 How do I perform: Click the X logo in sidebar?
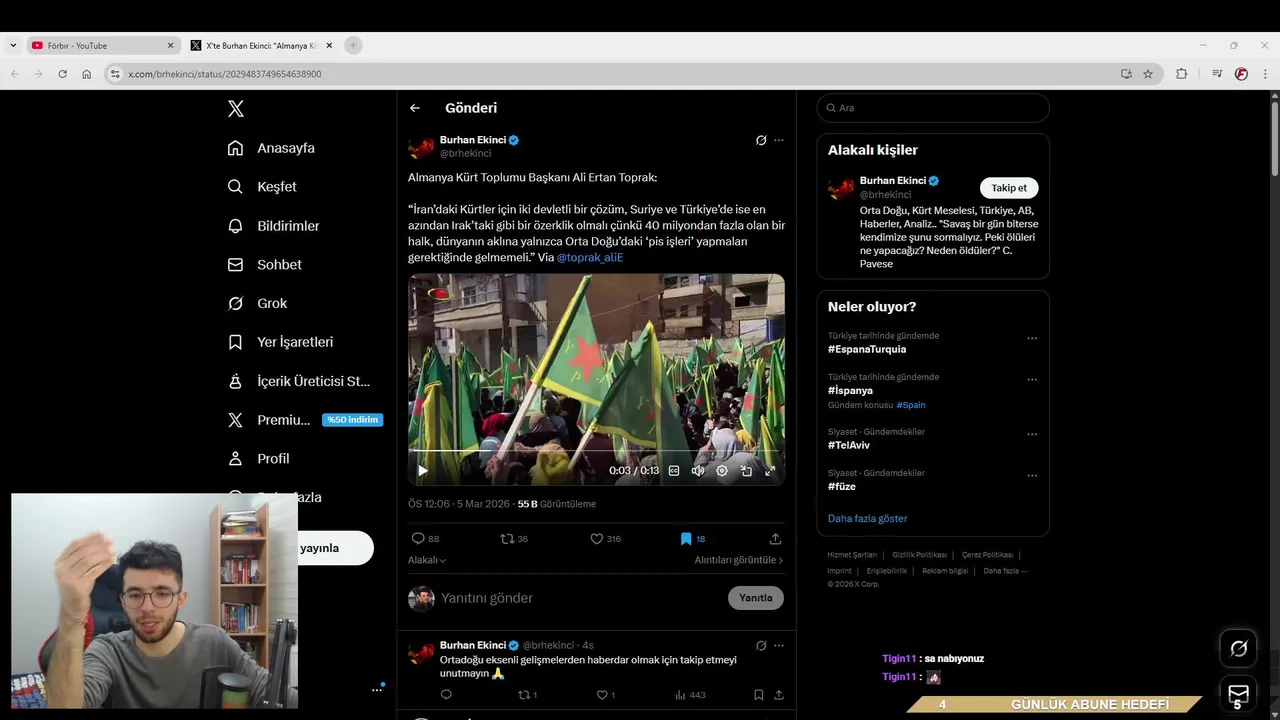tap(235, 109)
